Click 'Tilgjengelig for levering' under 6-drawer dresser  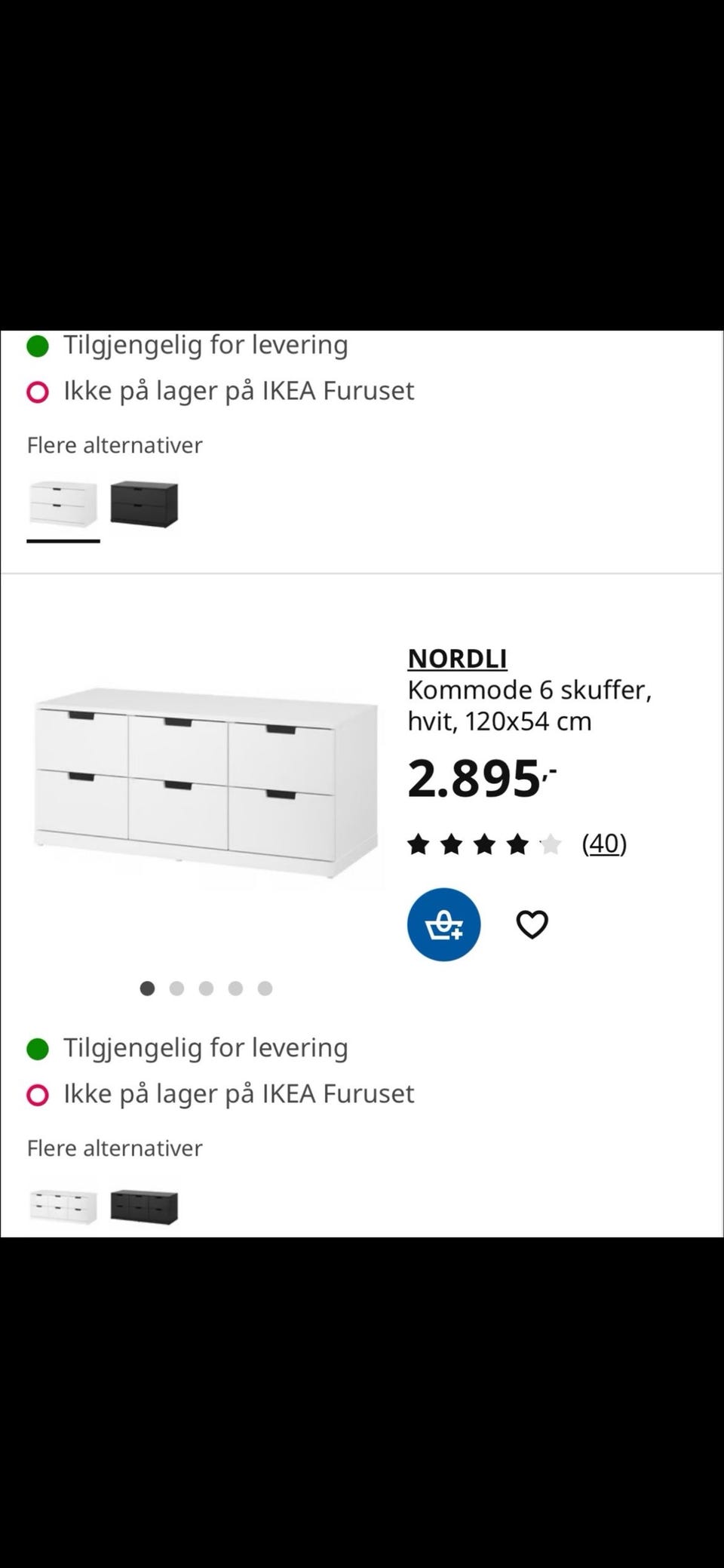pyautogui.click(x=205, y=1048)
